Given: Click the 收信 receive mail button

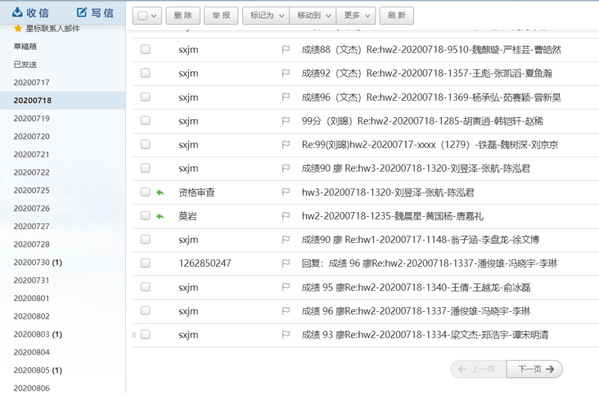Looking at the screenshot, I should coord(31,13).
